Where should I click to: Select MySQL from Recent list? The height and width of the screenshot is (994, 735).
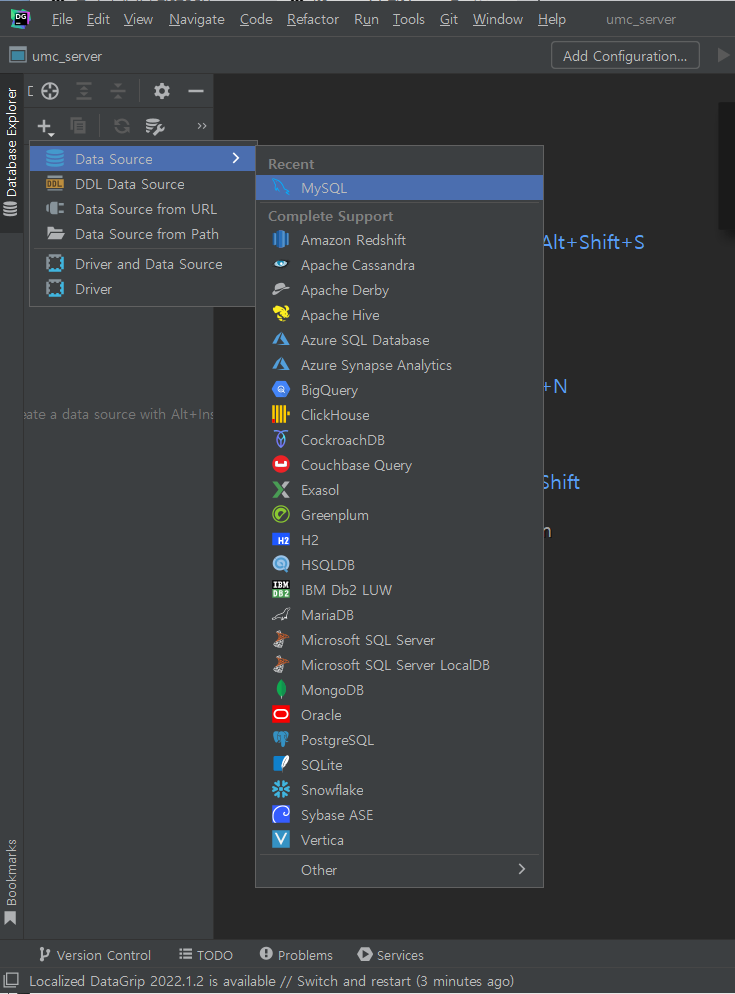pyautogui.click(x=400, y=188)
